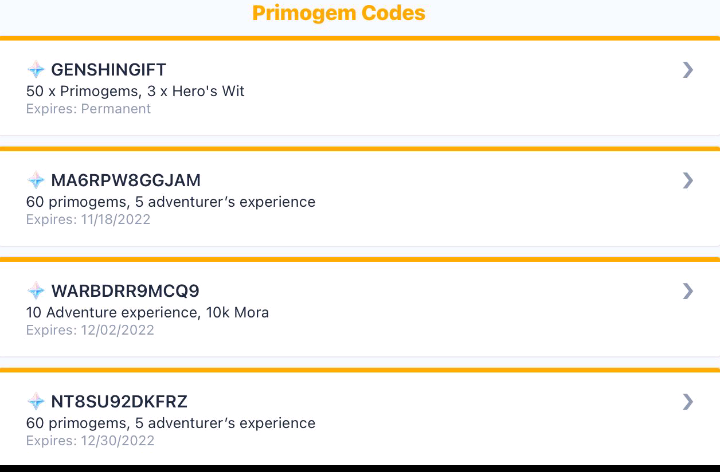Viewport: 720px width, 472px height.
Task: Open the WARBDRR9MCQ9 code title
Action: coord(125,291)
